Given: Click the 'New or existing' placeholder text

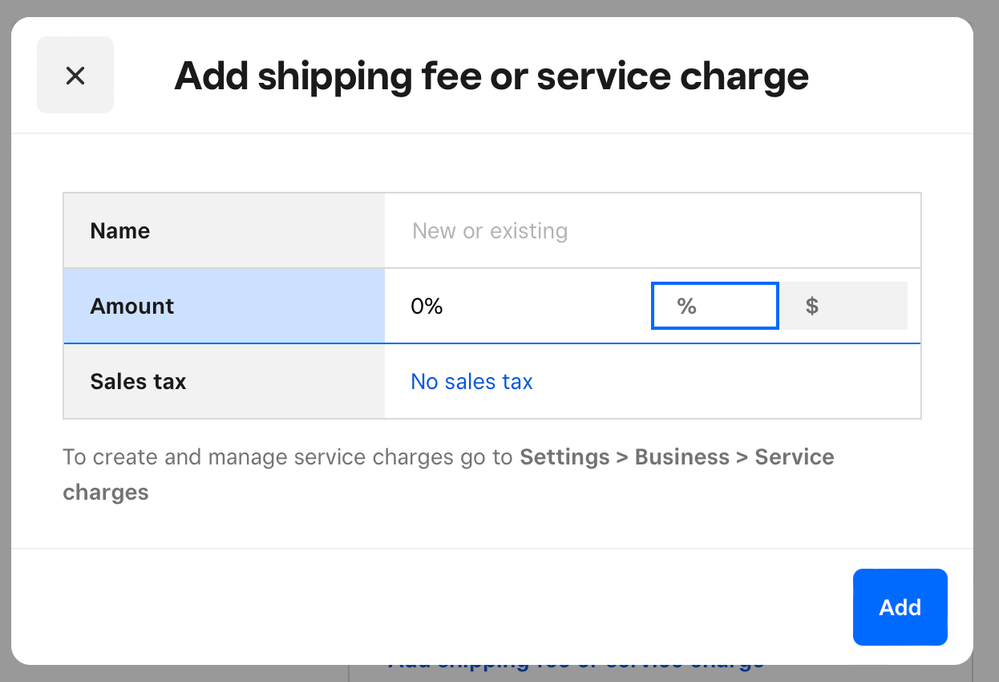Looking at the screenshot, I should [490, 231].
